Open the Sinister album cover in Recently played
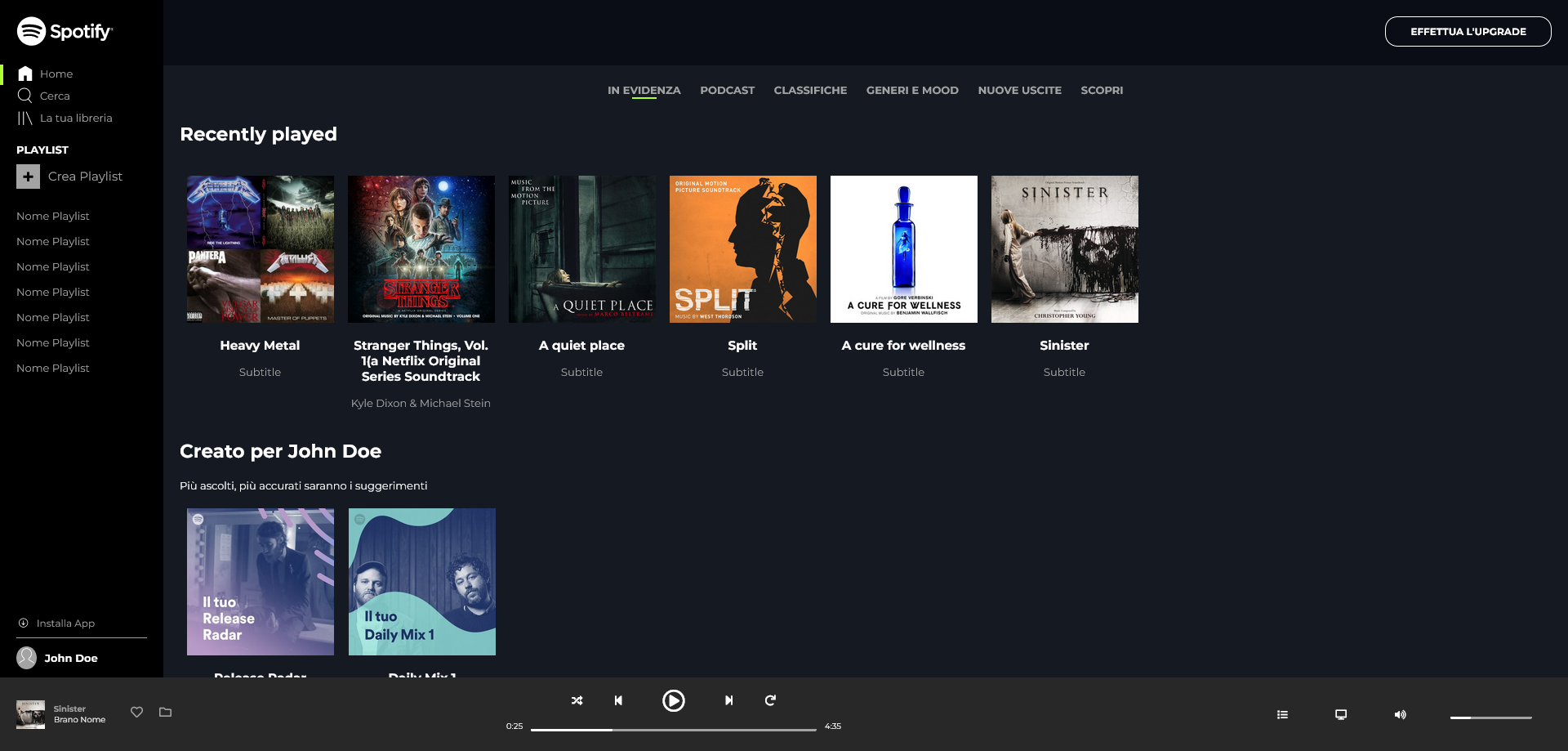 pos(1065,249)
